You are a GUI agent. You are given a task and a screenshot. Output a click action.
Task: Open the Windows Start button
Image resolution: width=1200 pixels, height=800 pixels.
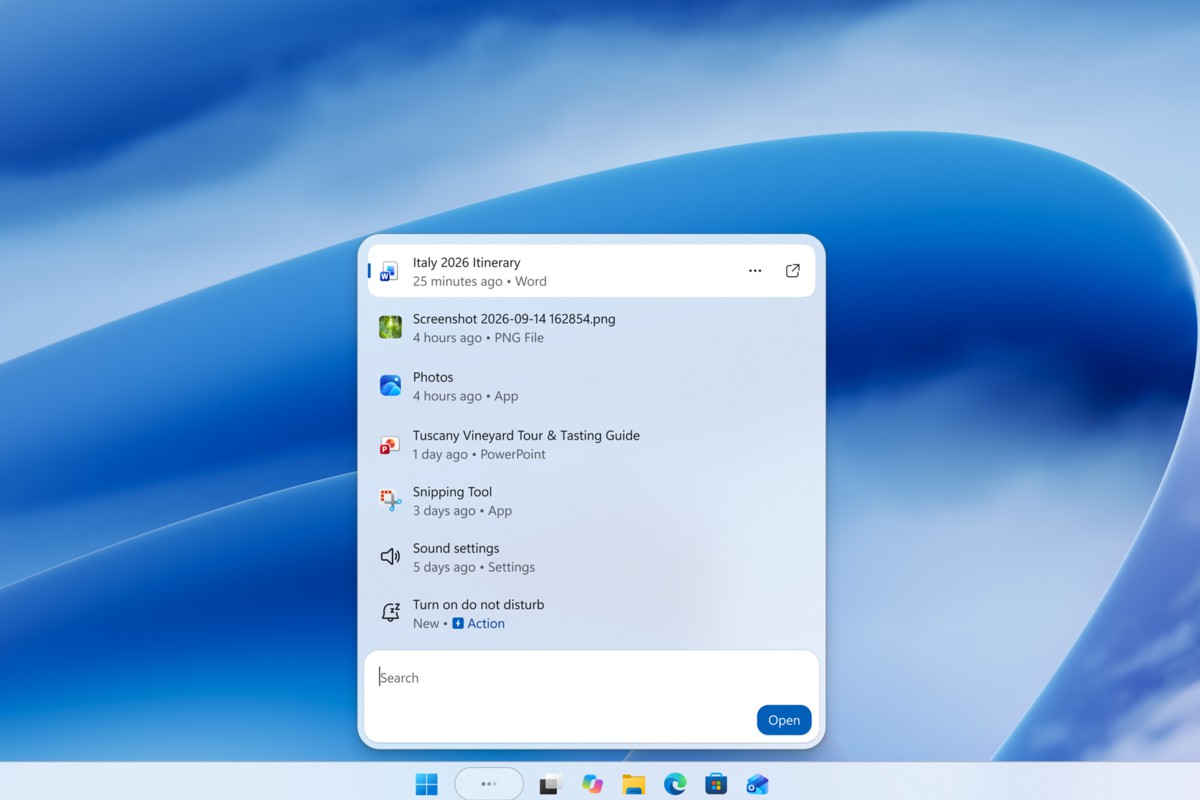point(427,784)
